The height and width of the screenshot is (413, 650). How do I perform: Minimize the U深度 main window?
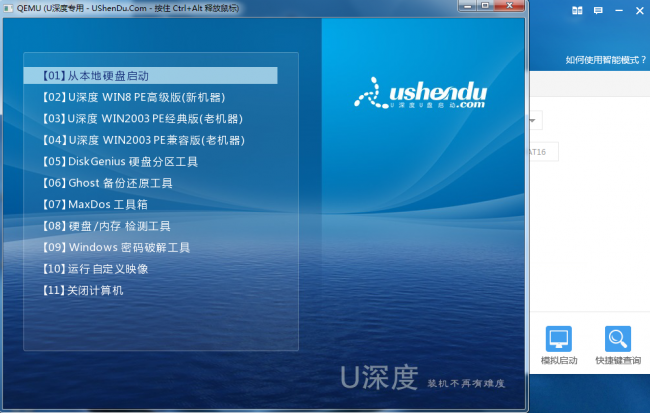[619, 11]
